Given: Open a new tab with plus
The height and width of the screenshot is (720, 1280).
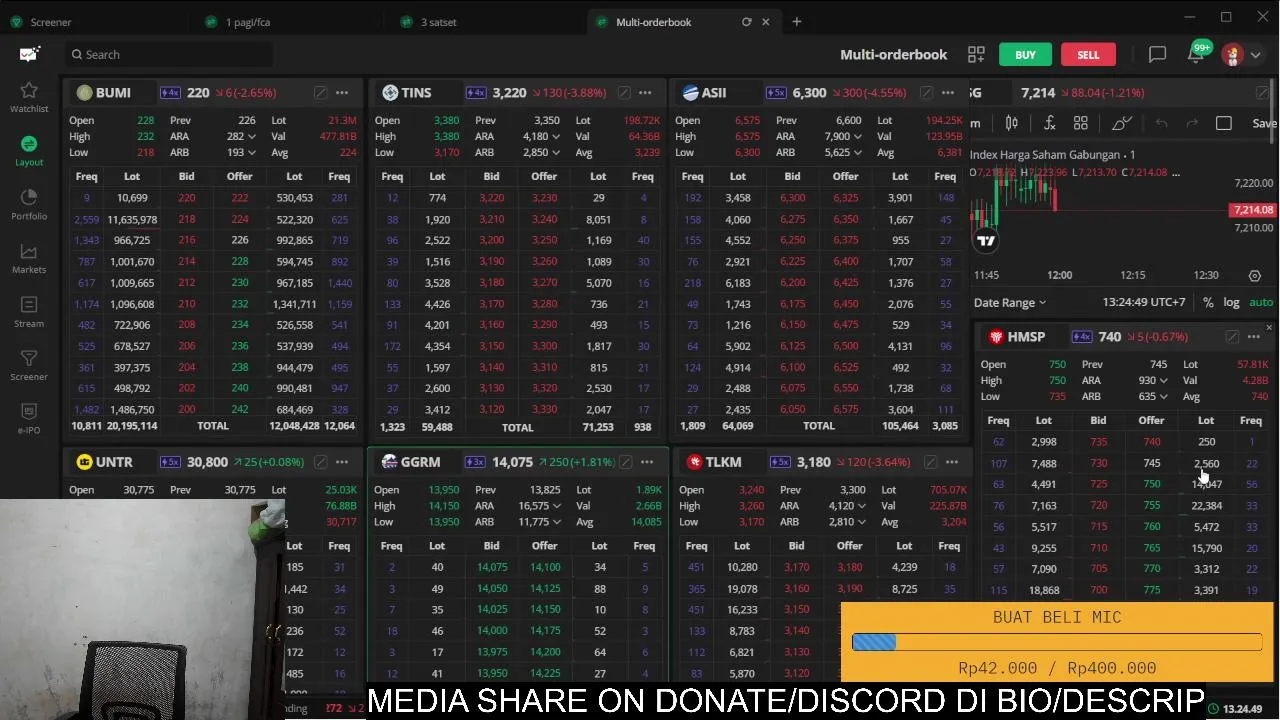Looking at the screenshot, I should tap(797, 22).
